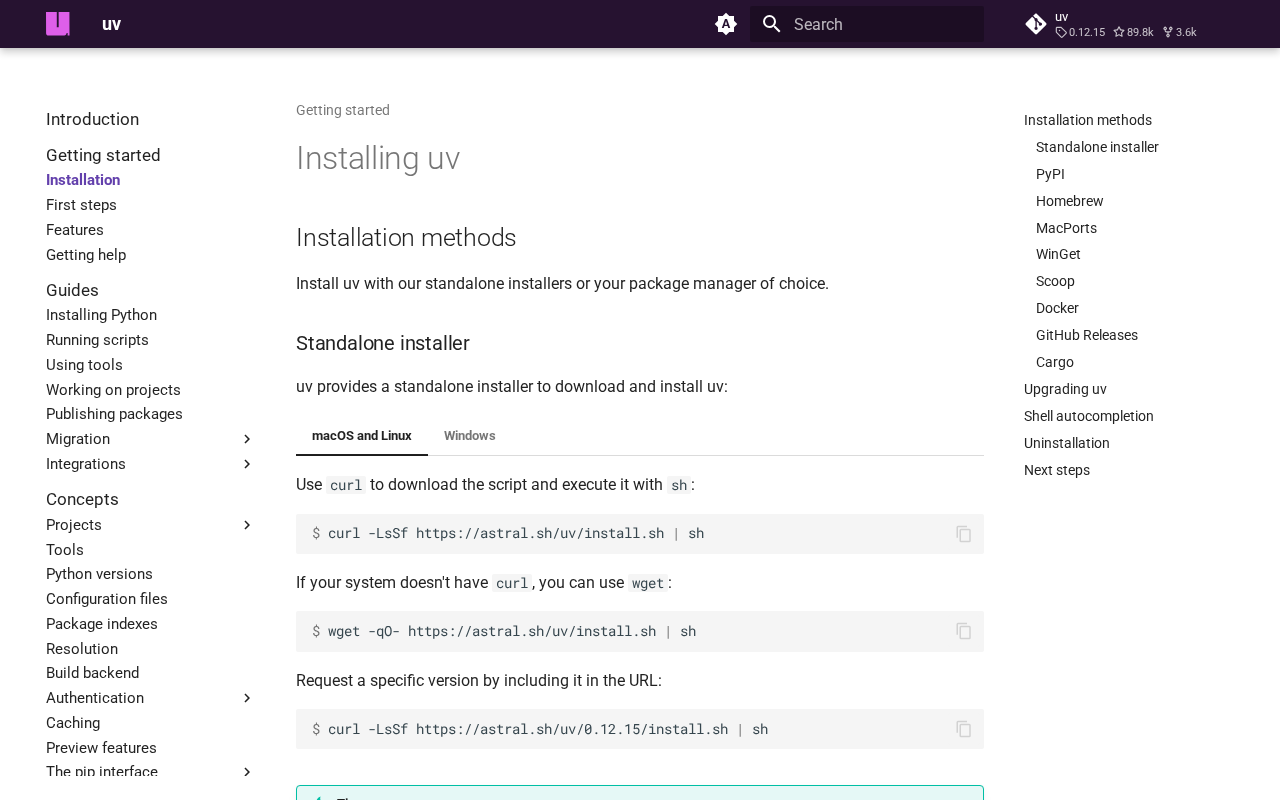Click the Concepts sidebar section heading
Viewport: 1280px width, 800px height.
tap(82, 499)
